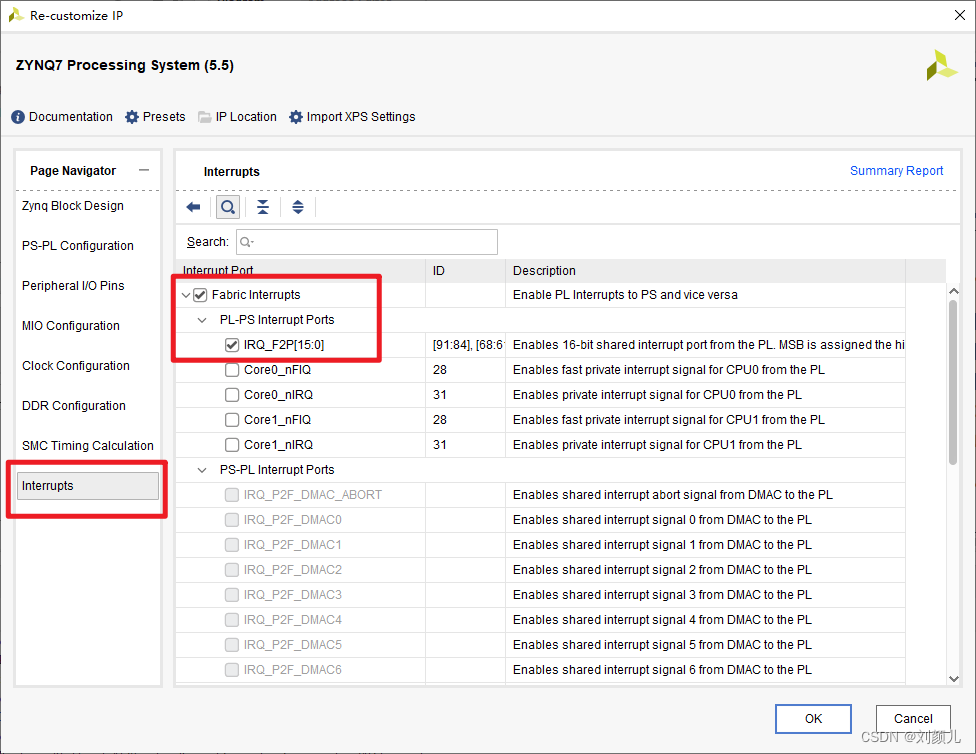Click the collapse all toolbar icon
The width and height of the screenshot is (976, 754).
pyautogui.click(x=263, y=207)
